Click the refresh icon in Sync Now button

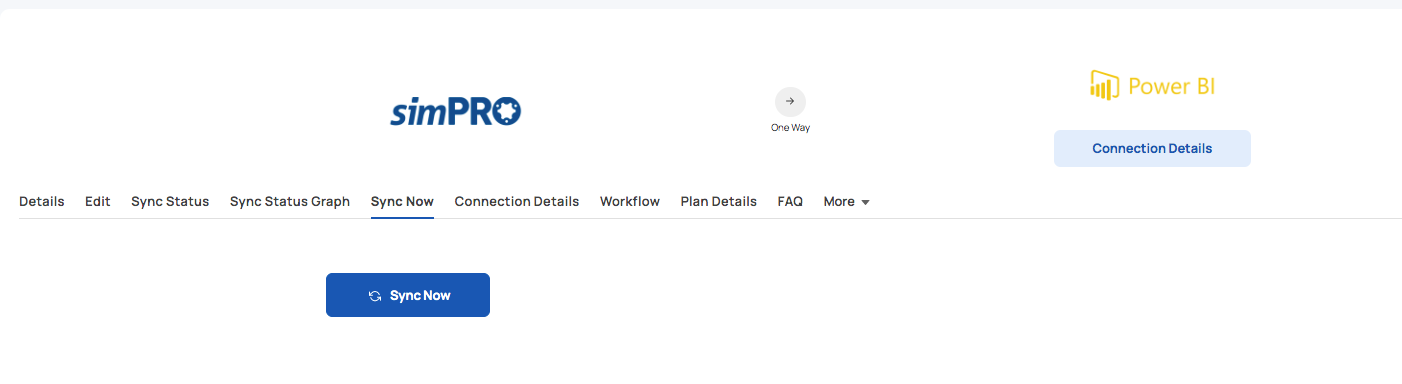tap(375, 296)
